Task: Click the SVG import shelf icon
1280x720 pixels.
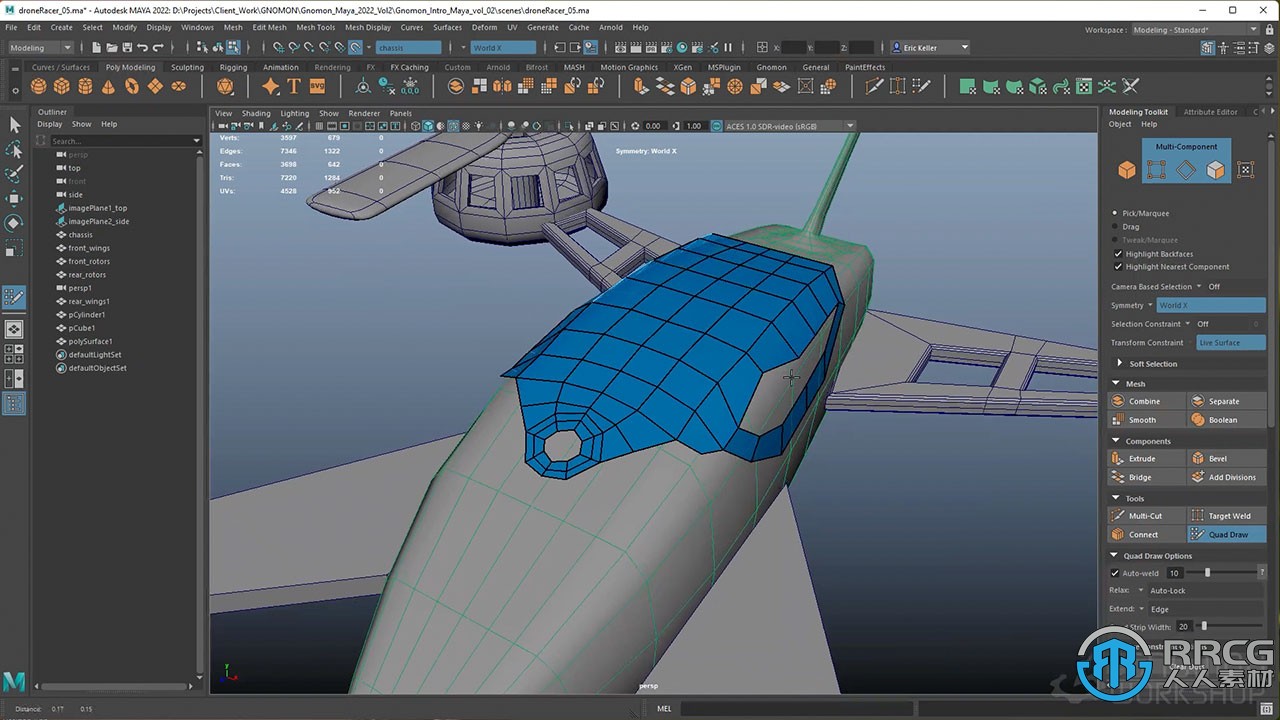Action: 318,86
